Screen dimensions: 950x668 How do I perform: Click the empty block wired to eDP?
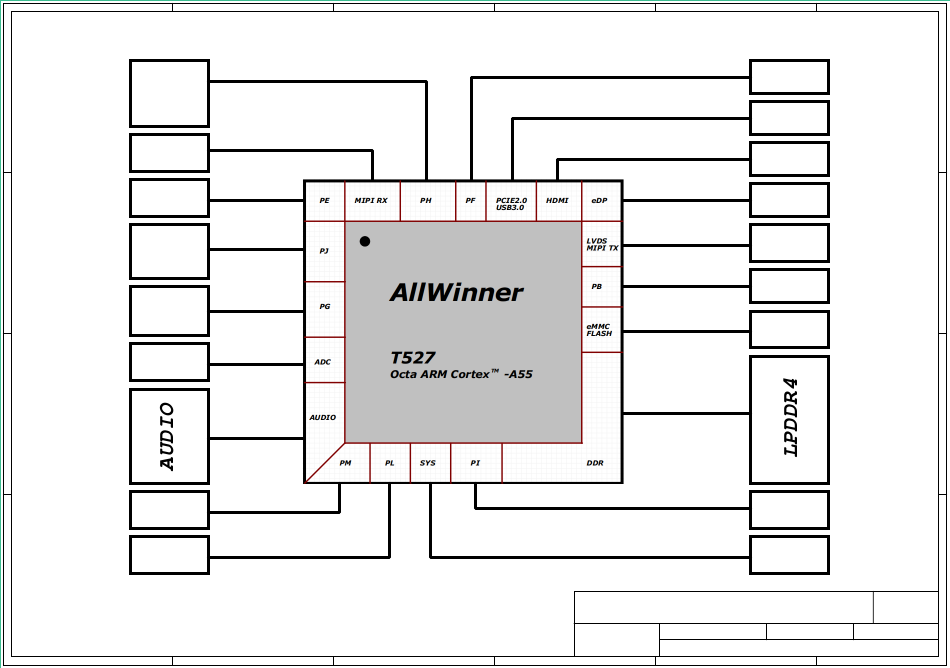(789, 200)
